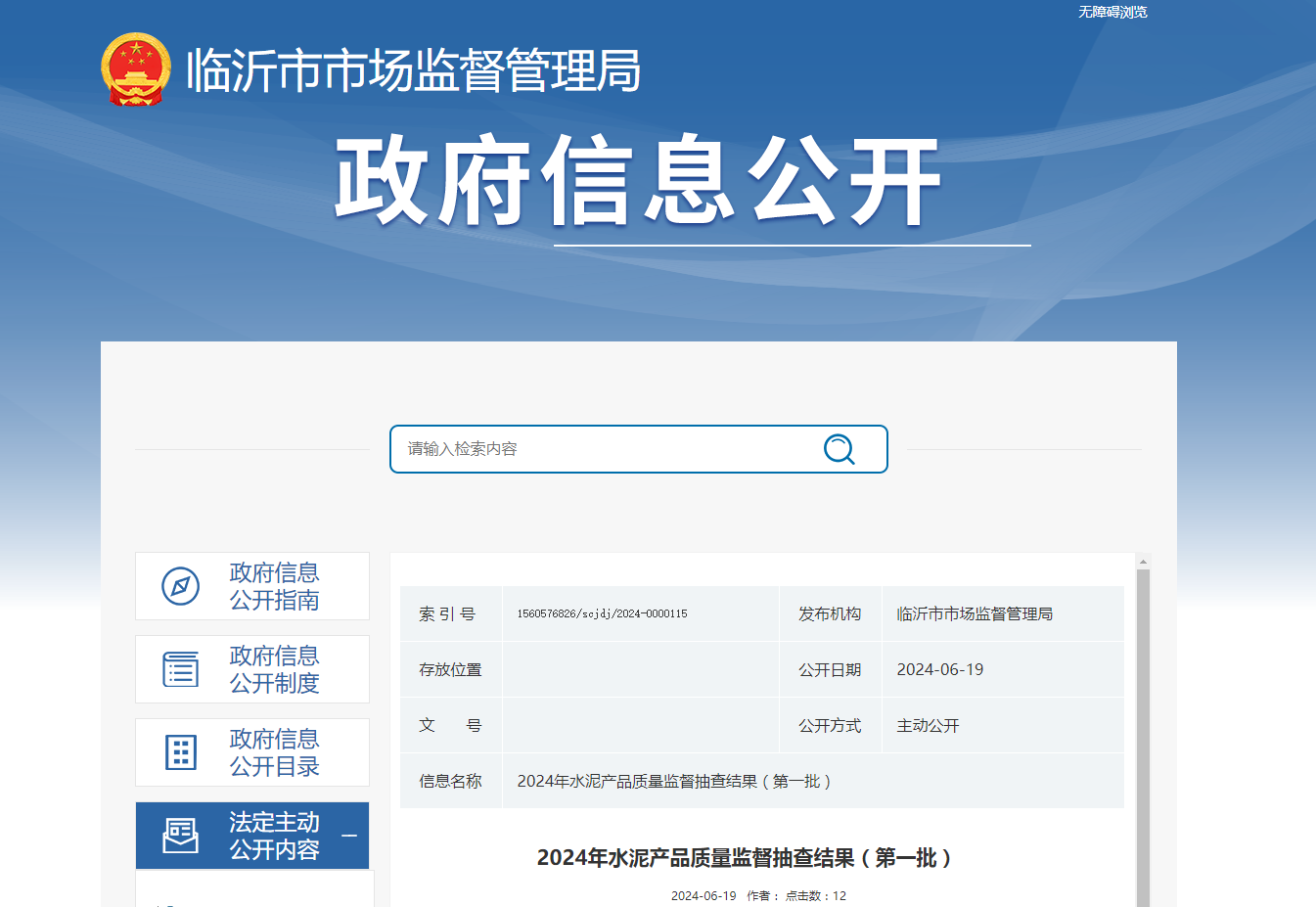Click the 点击数：12 view count

pos(816,896)
